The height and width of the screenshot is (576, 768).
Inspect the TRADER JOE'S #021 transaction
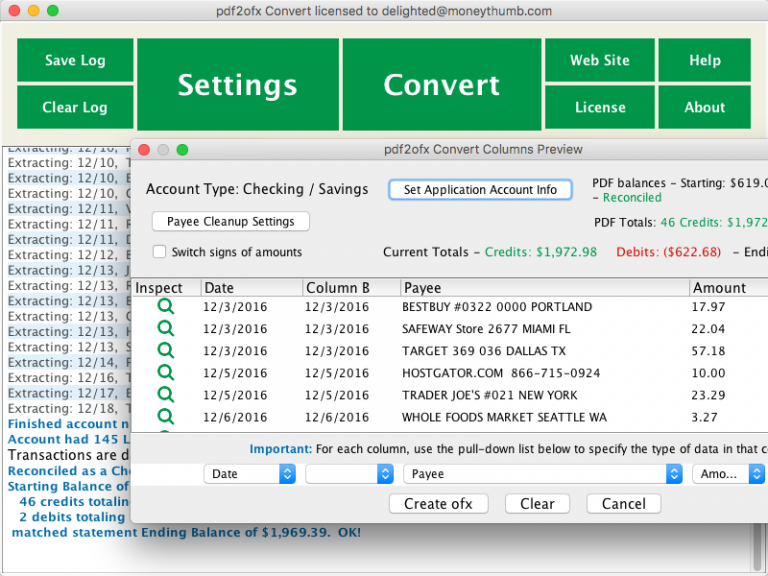pyautogui.click(x=166, y=395)
